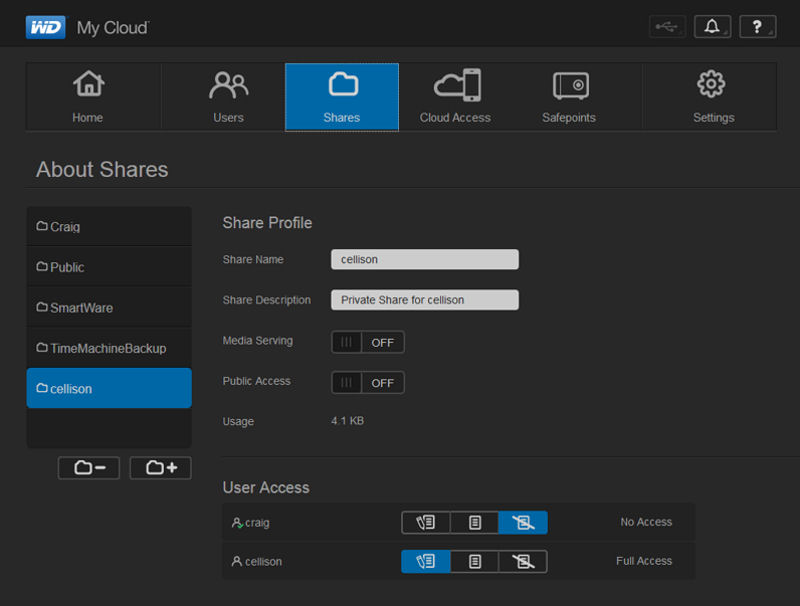The width and height of the screenshot is (800, 606).
Task: Click the Share Name input field
Action: 424,259
